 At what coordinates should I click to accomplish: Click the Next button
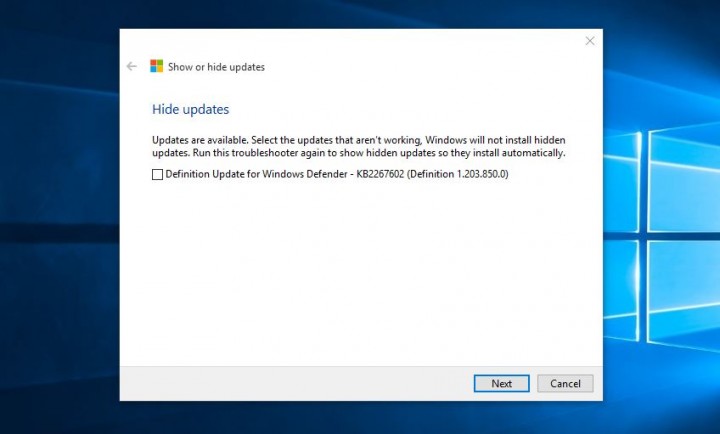(x=501, y=383)
